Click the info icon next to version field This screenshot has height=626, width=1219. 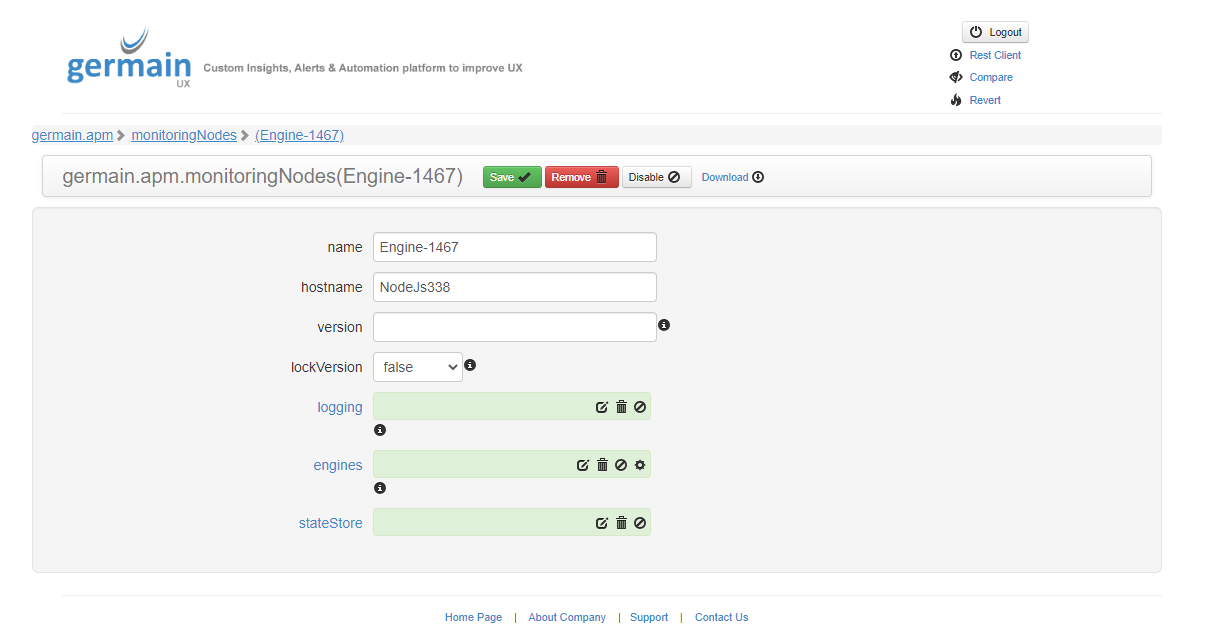pos(664,325)
